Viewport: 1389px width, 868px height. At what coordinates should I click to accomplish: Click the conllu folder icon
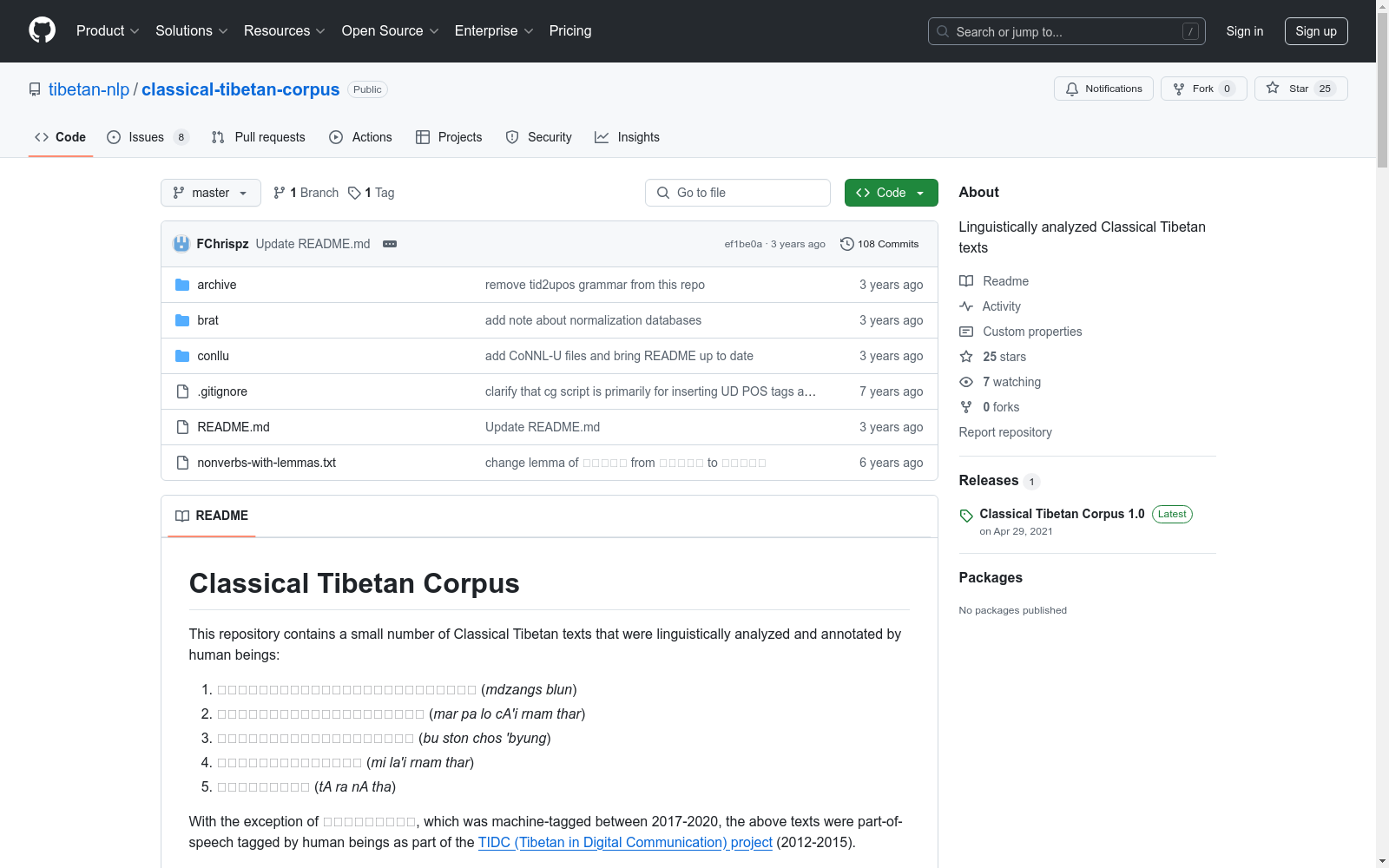click(x=182, y=356)
